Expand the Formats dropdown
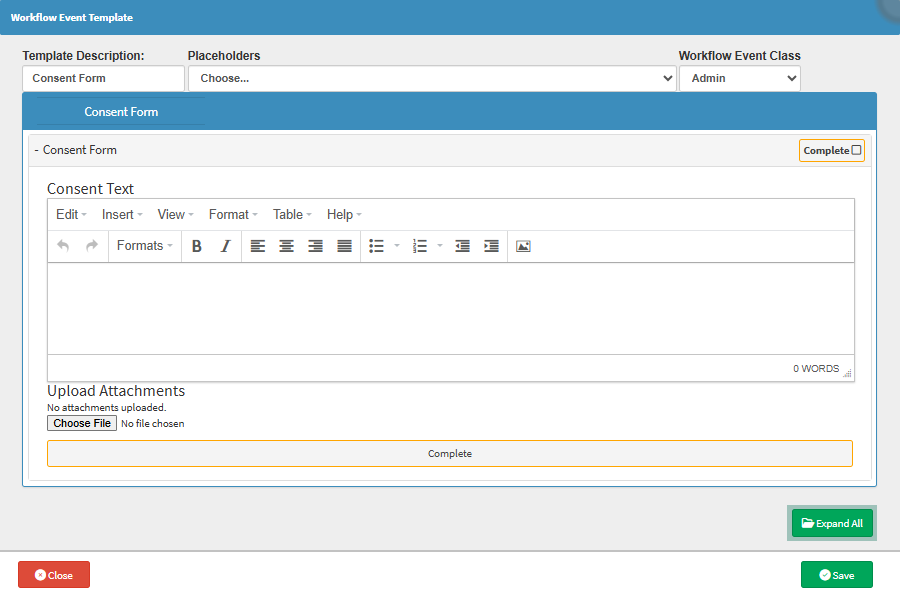900x595 pixels. [144, 246]
